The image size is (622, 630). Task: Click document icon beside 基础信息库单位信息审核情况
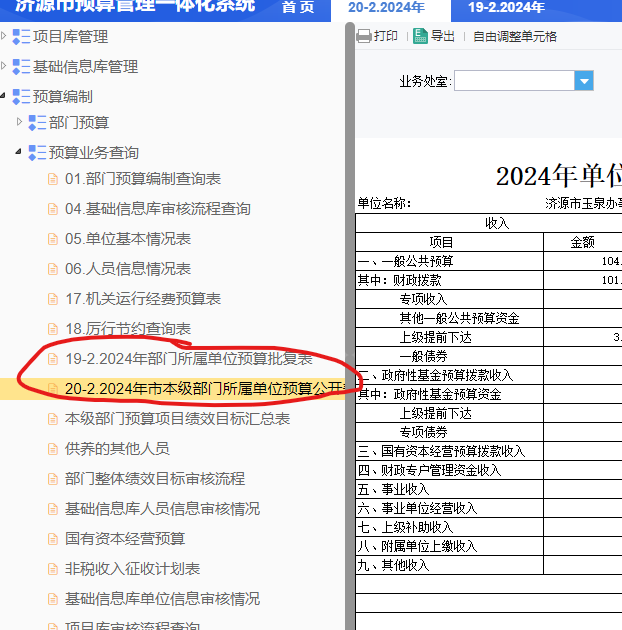[53, 599]
